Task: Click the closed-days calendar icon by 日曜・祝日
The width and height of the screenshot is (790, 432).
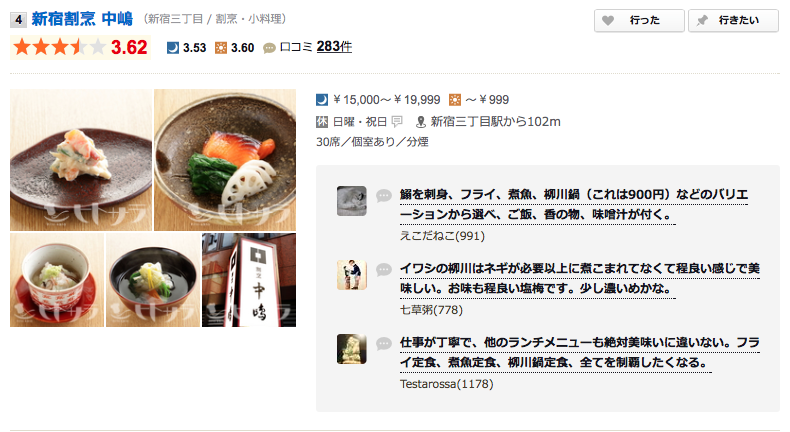Action: pyautogui.click(x=321, y=121)
